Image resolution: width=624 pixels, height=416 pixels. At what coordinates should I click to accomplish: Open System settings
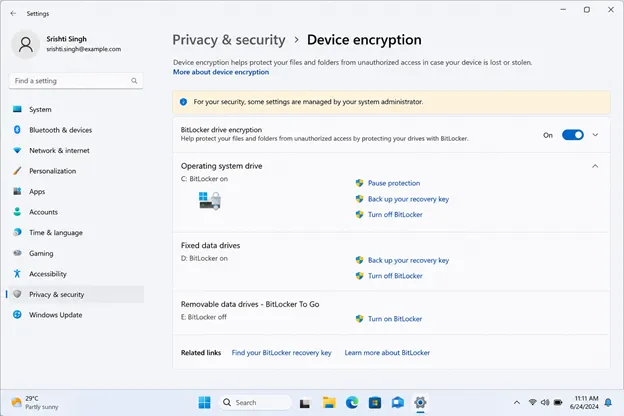(x=76, y=109)
